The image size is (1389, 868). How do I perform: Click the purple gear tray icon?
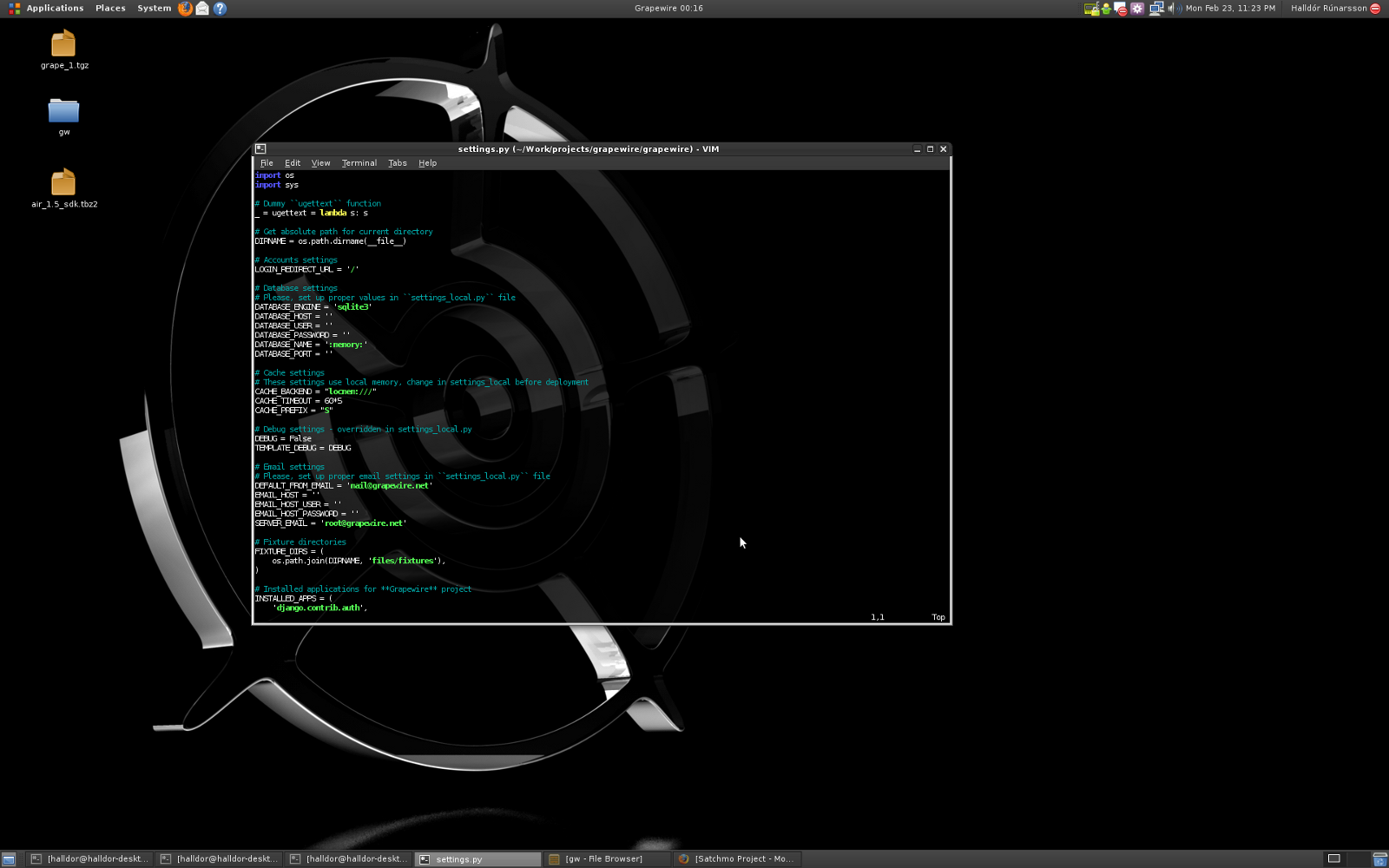pos(1137,9)
